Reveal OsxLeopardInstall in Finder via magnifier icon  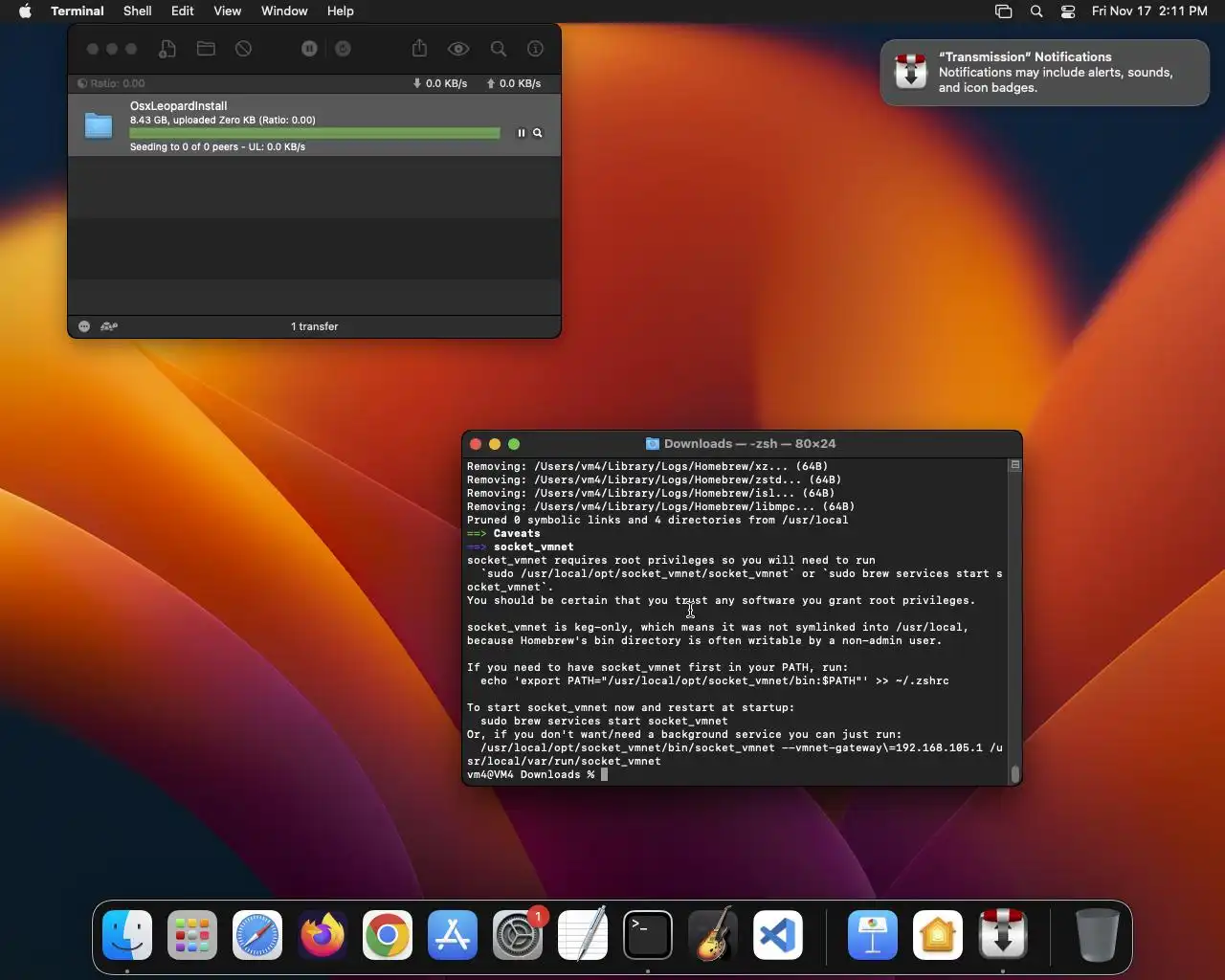(x=538, y=133)
